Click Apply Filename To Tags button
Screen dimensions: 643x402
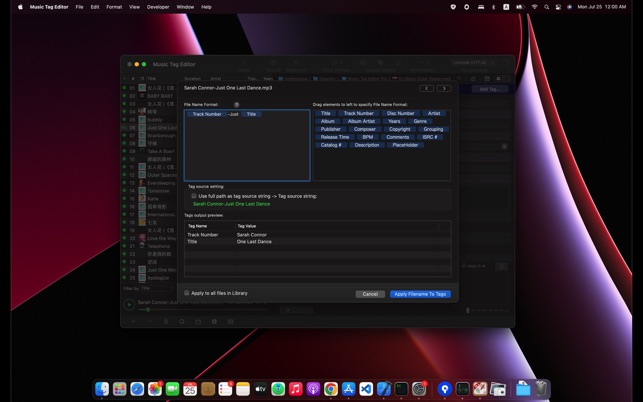pyautogui.click(x=420, y=294)
